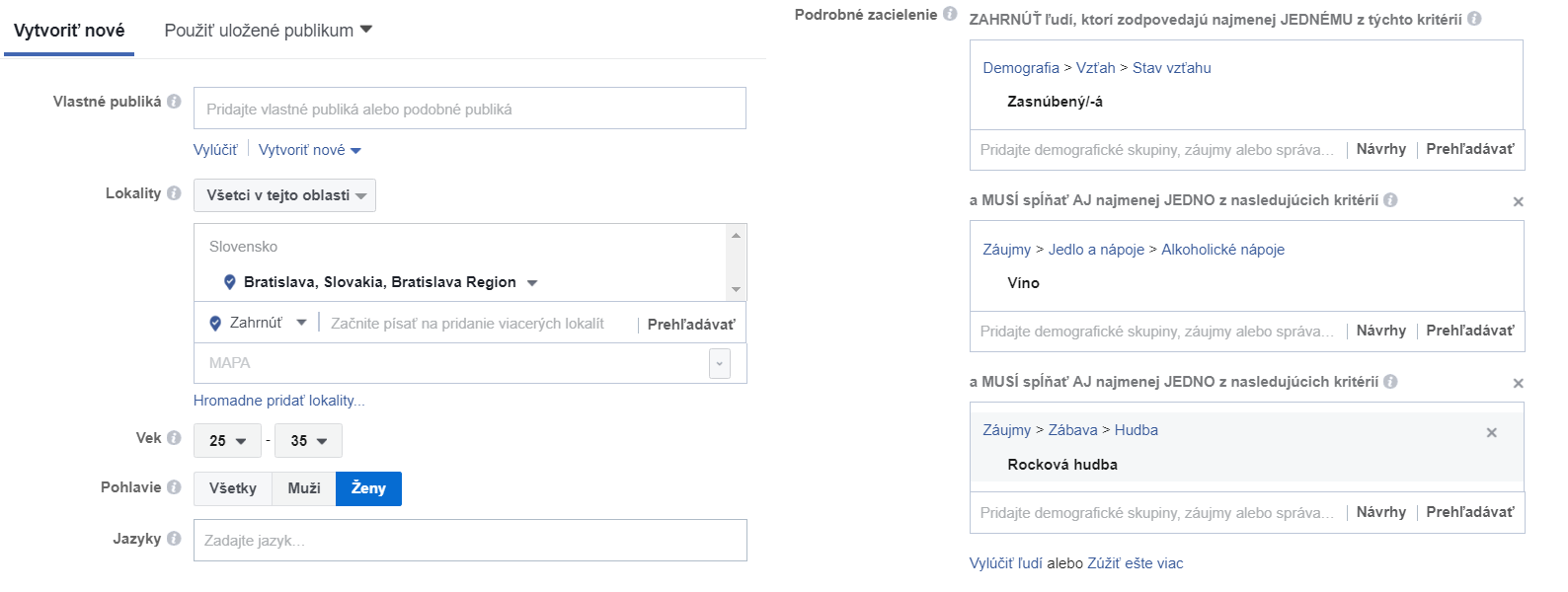This screenshot has width=1568, height=592.
Task: Click Hromadne pridať lokality link
Action: pyautogui.click(x=279, y=401)
